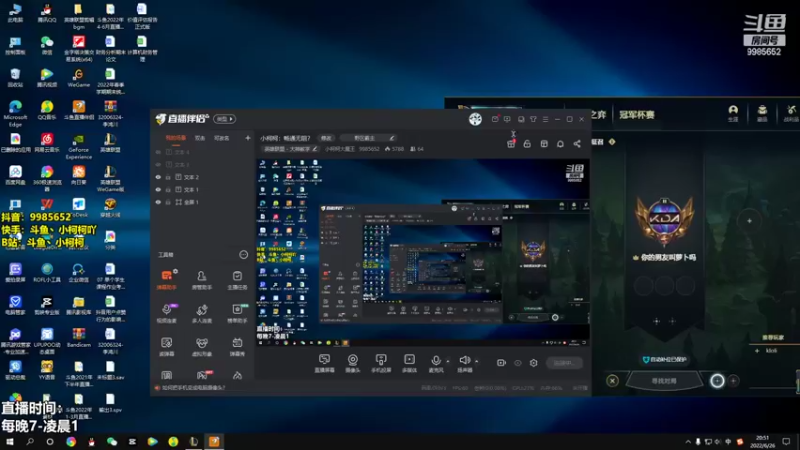This screenshot has width=800, height=450.
Task: Click the notification bell icon in 直播伴侣
Action: point(560,144)
